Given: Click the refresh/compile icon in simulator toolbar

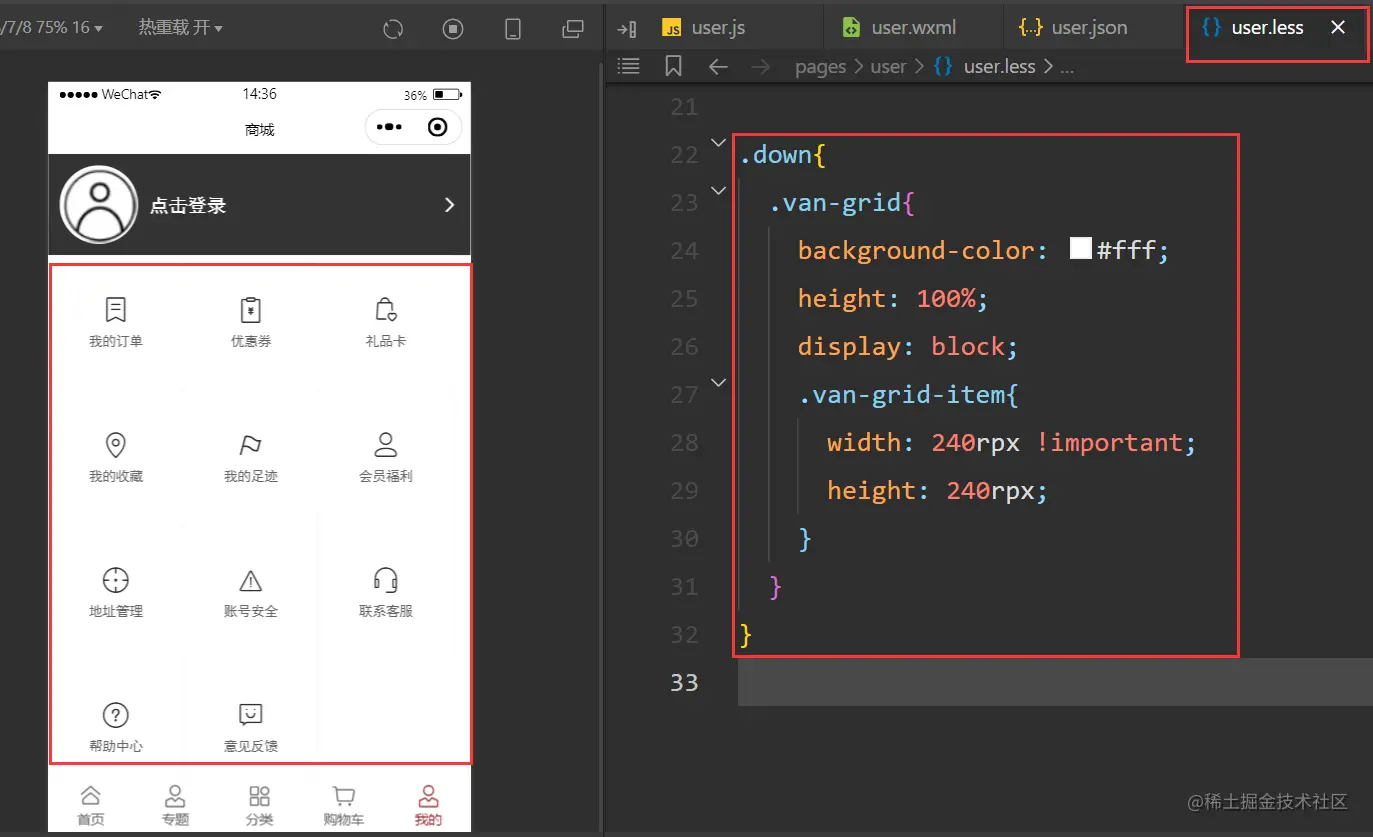Looking at the screenshot, I should 393,29.
